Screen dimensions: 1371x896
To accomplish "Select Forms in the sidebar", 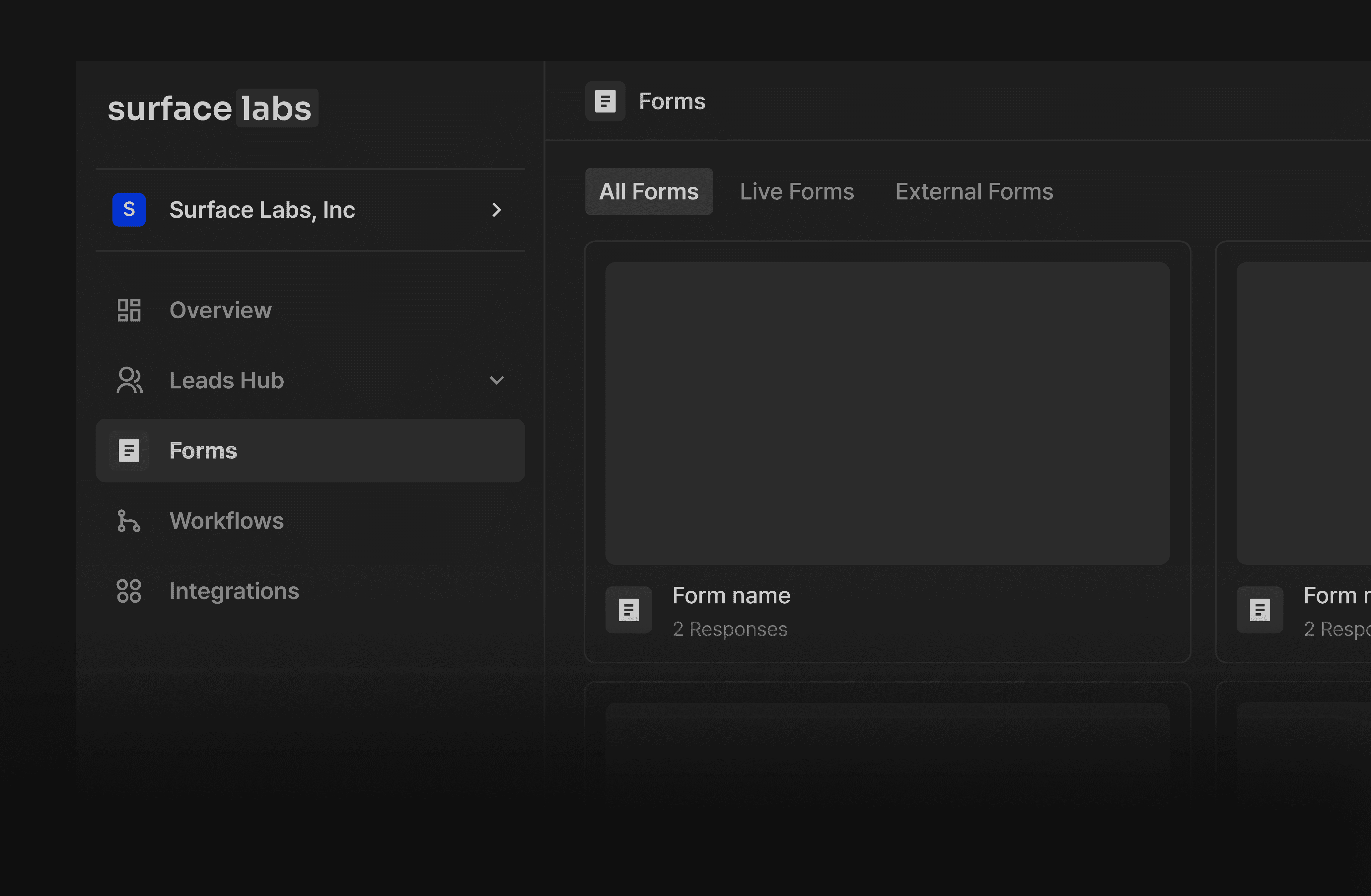I will click(311, 451).
